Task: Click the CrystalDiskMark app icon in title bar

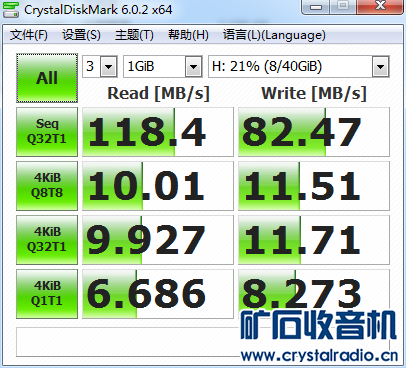Action: point(10,9)
